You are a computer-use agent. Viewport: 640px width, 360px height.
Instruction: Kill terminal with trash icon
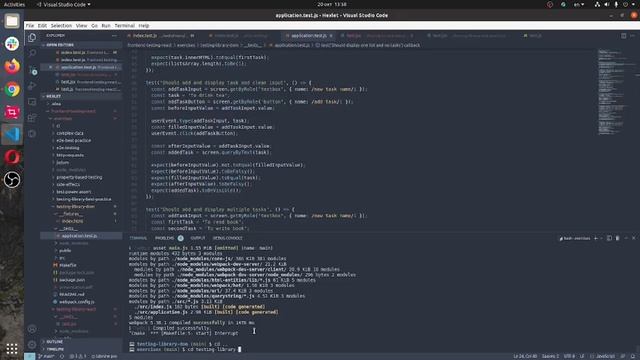(x=617, y=238)
